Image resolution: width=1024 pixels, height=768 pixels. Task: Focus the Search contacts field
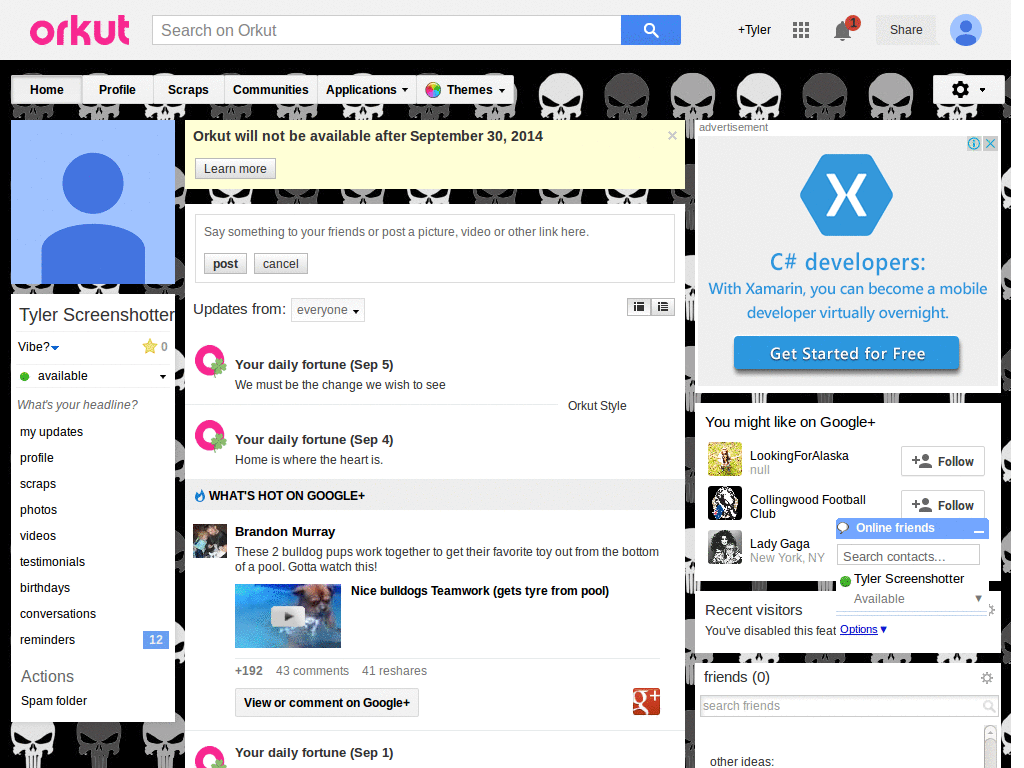[908, 556]
